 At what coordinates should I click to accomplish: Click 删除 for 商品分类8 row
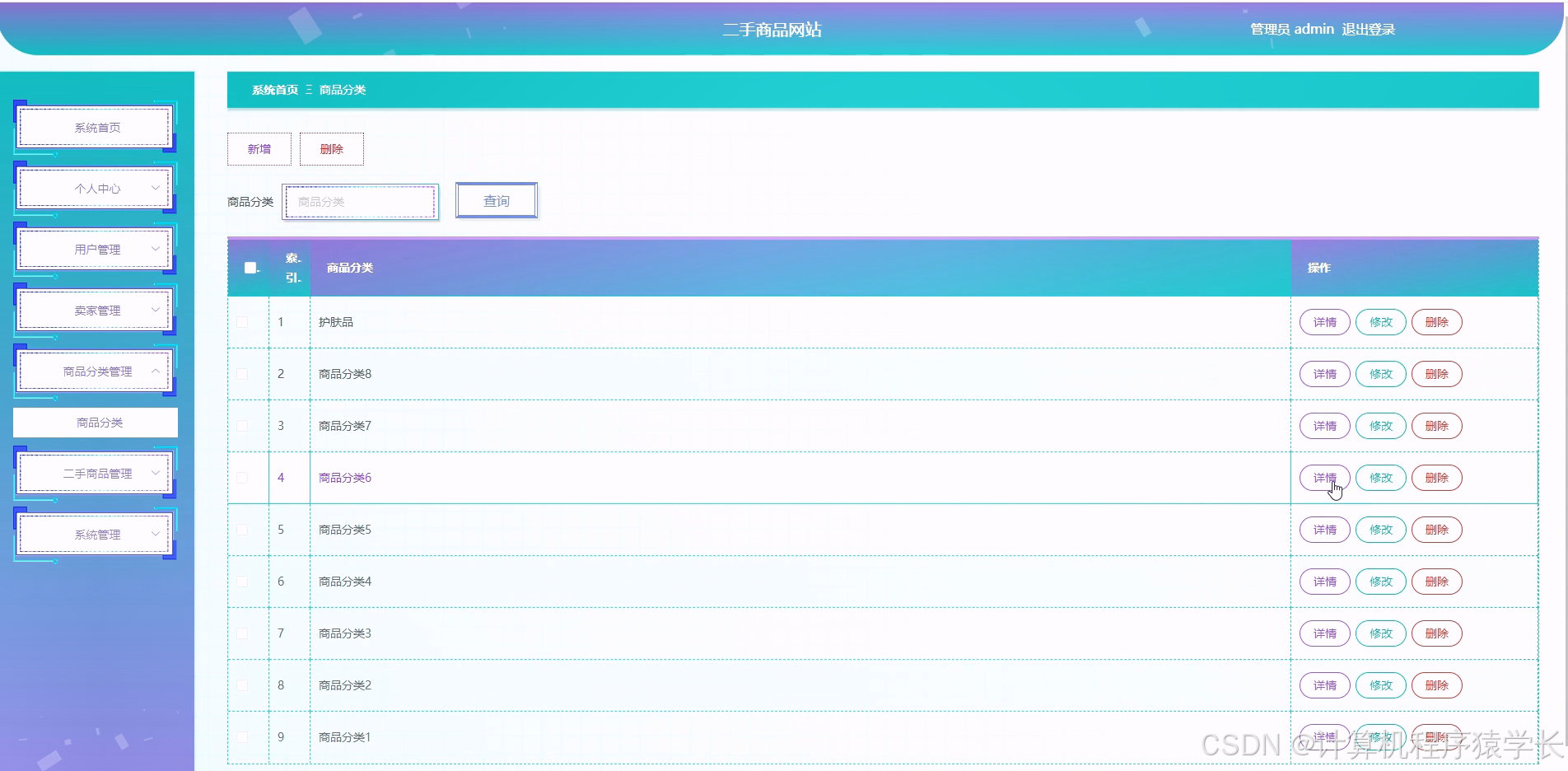[1437, 374]
